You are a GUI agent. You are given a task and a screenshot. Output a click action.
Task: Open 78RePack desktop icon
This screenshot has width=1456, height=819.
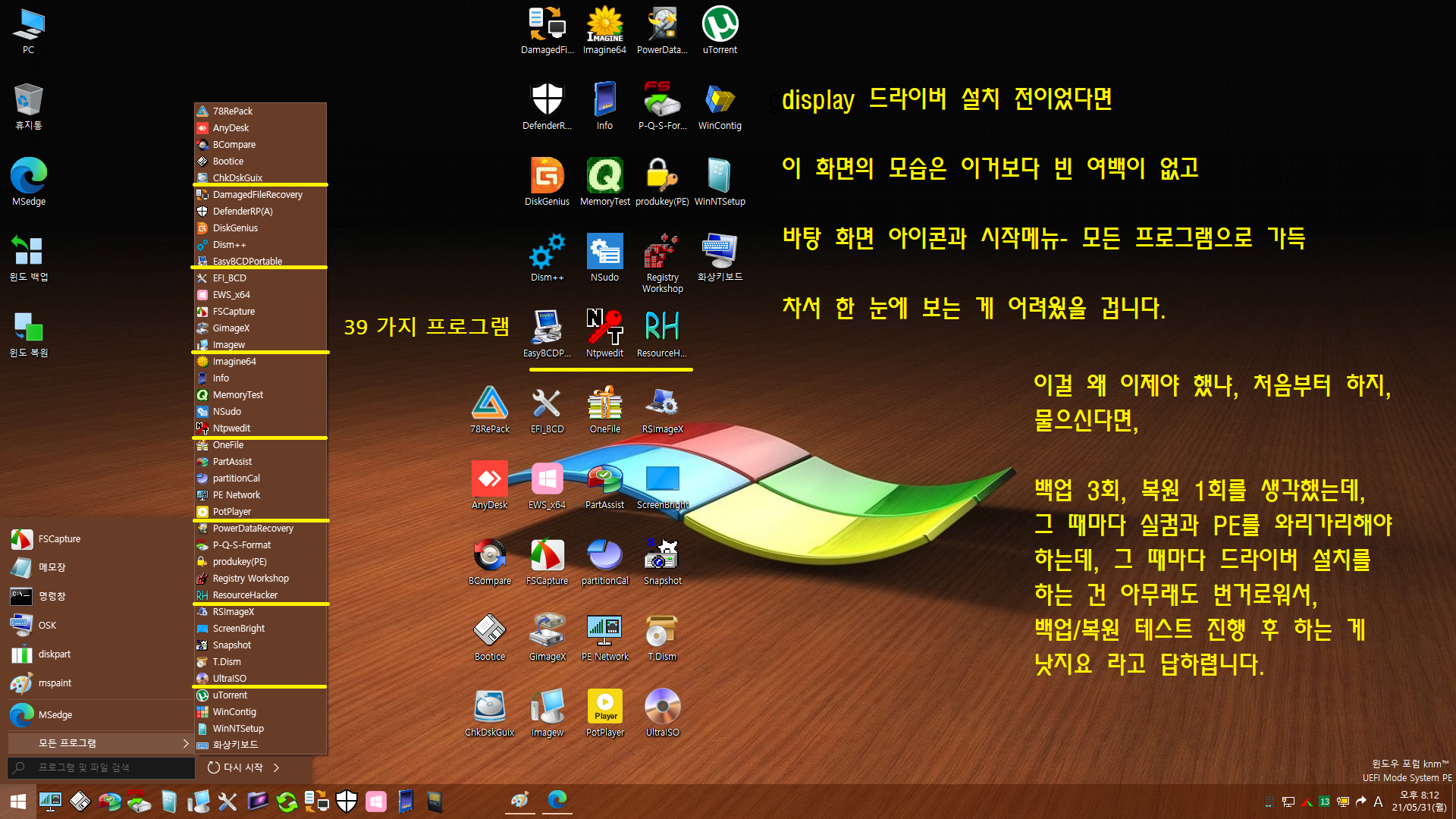pyautogui.click(x=489, y=409)
